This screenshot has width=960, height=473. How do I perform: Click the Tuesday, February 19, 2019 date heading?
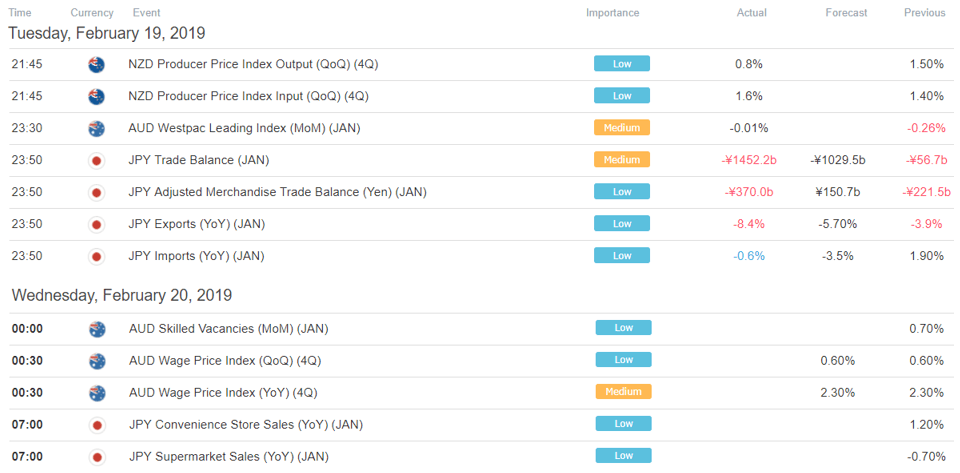point(107,34)
